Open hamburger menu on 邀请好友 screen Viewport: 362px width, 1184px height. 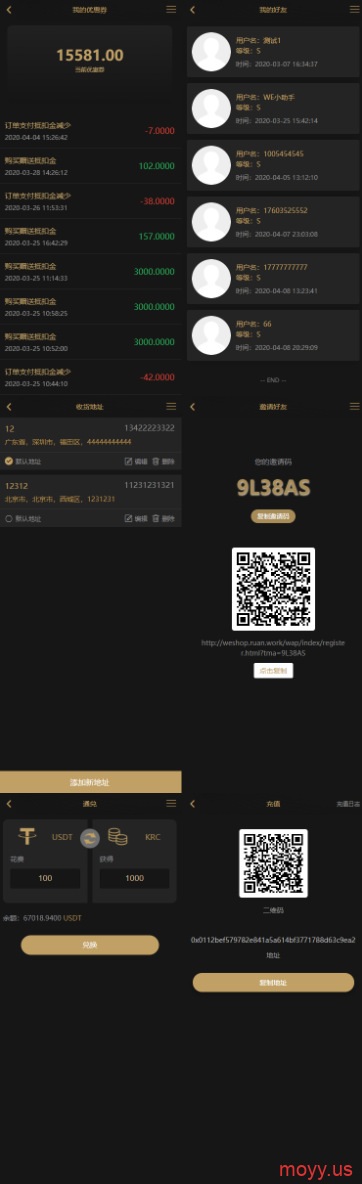click(x=354, y=406)
